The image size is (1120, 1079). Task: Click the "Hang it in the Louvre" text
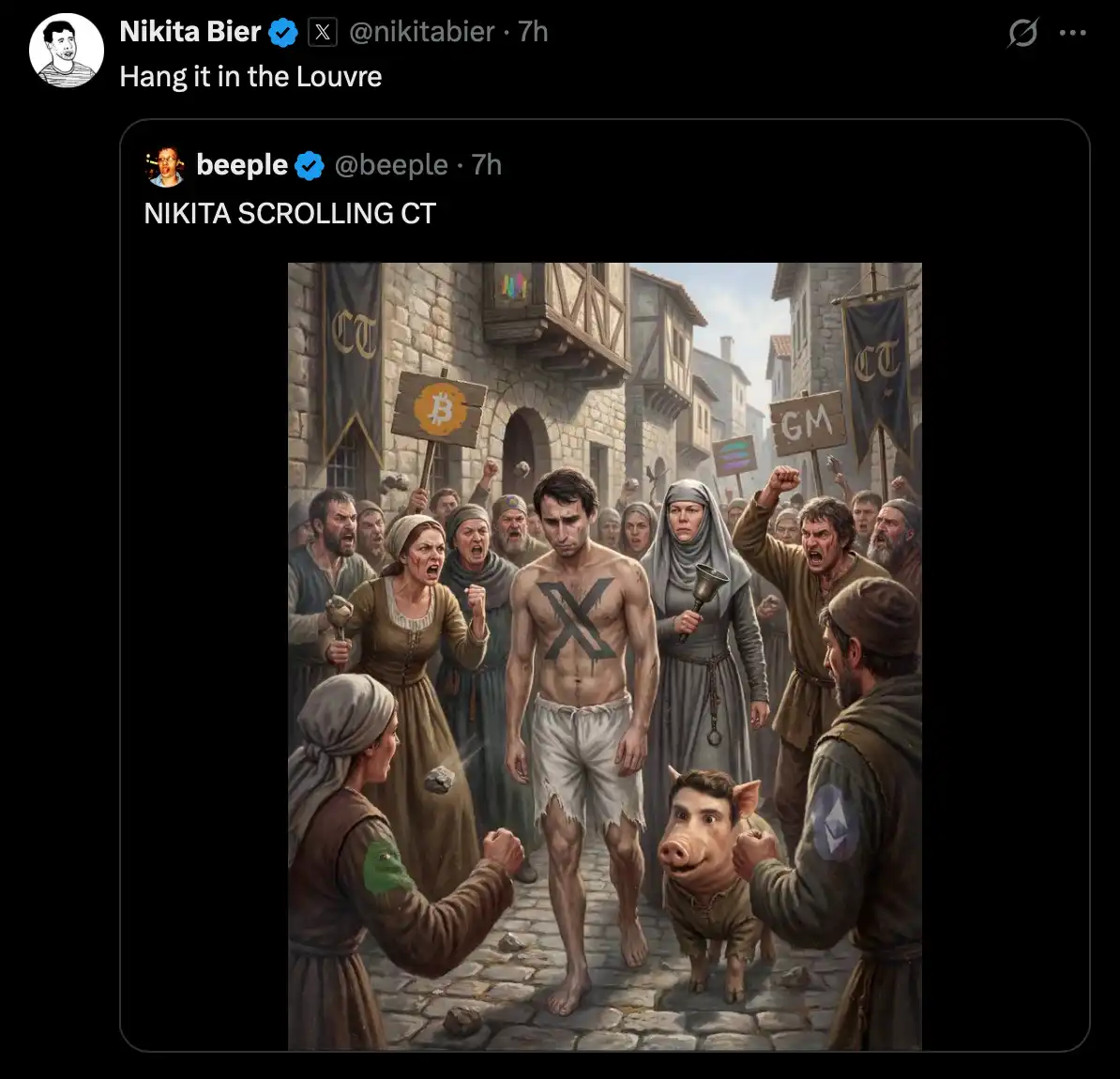click(250, 77)
